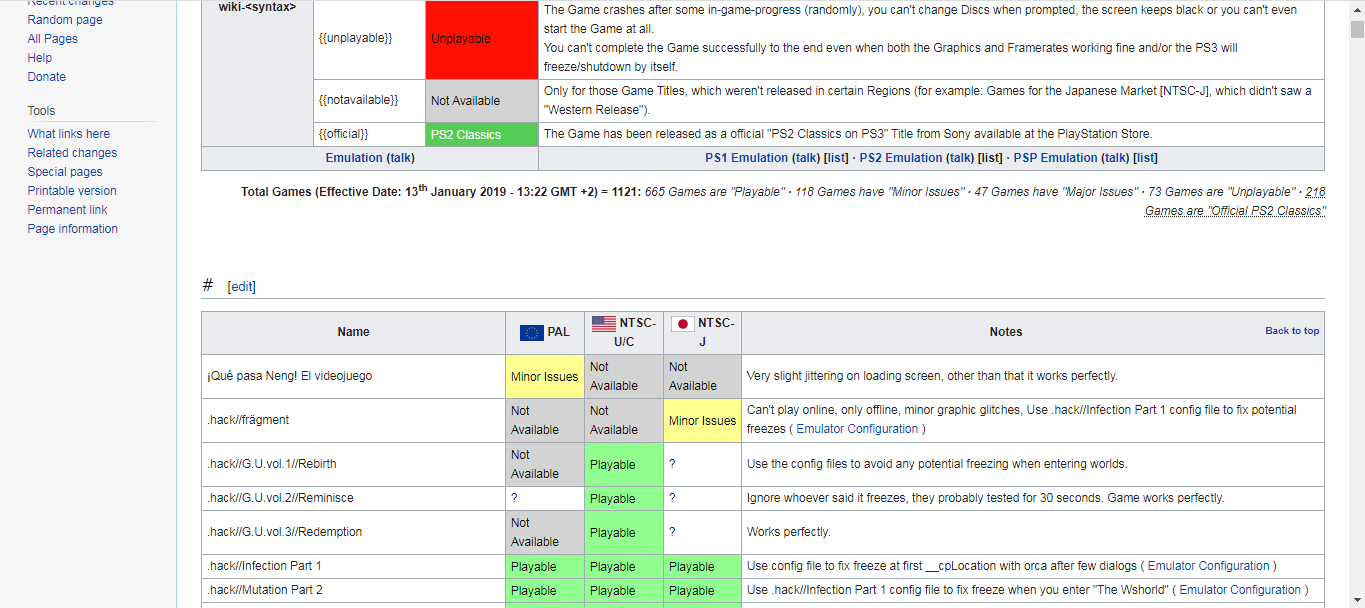
Task: Click the red Unplayable status cell
Action: coord(481,39)
